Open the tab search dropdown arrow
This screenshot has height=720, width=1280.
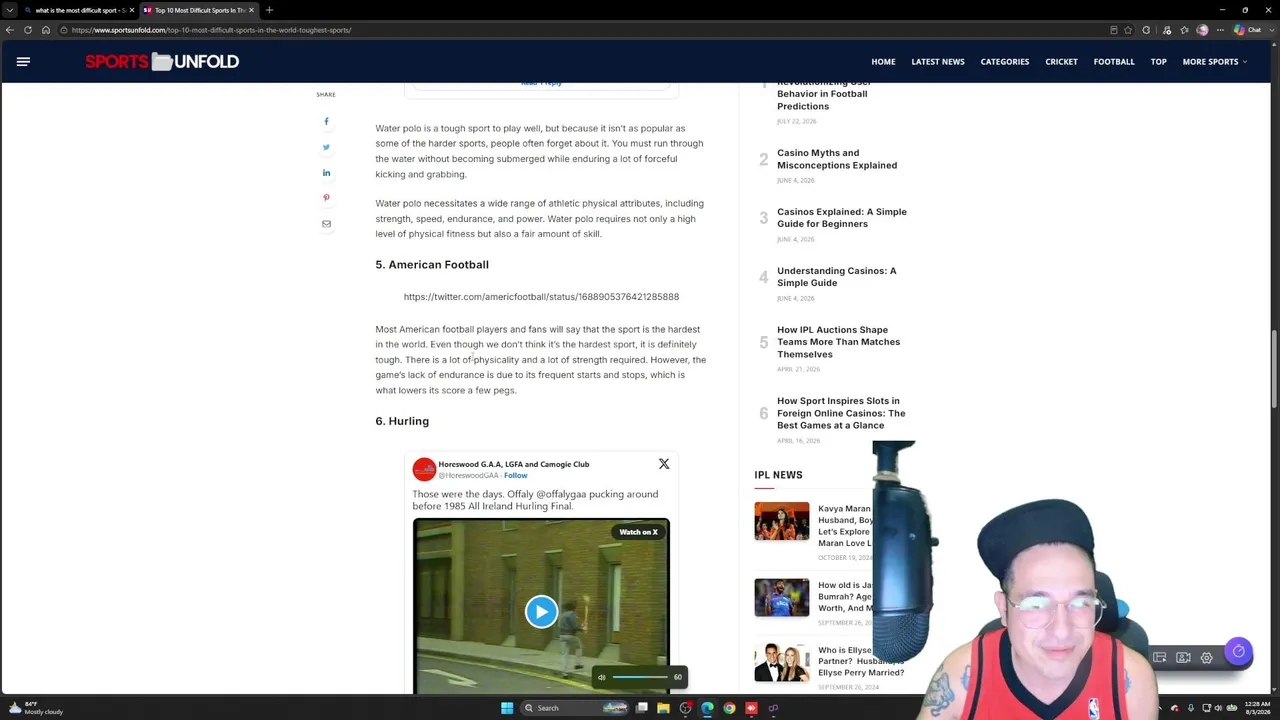pos(10,10)
